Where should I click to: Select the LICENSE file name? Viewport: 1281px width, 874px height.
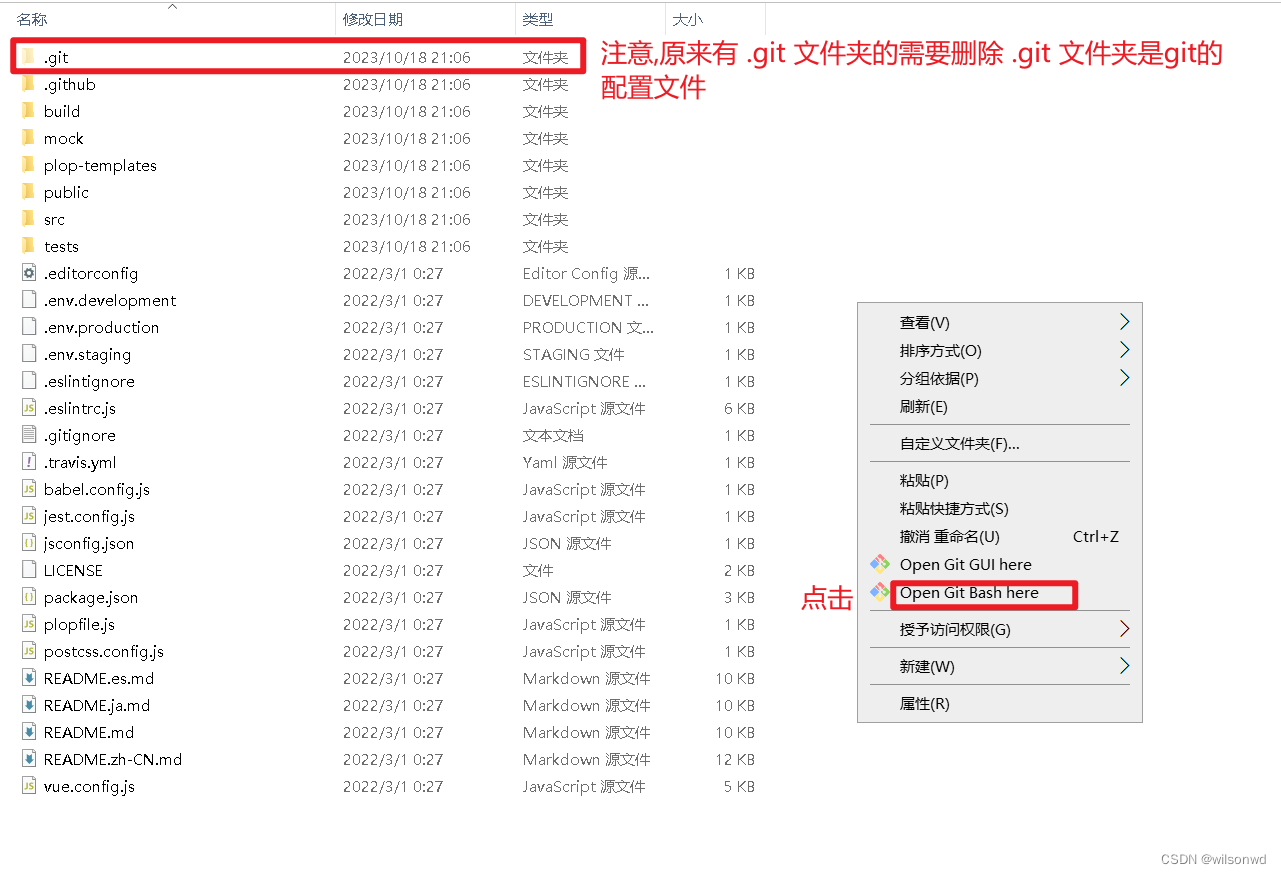coord(73,570)
